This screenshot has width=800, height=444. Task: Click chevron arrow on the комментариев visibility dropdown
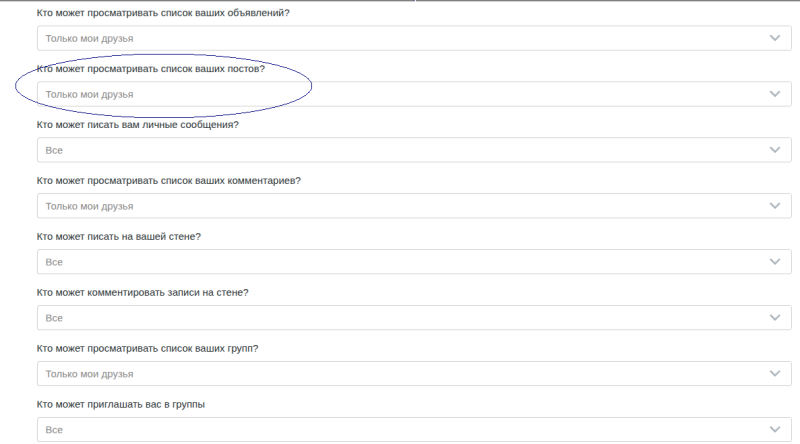point(774,206)
